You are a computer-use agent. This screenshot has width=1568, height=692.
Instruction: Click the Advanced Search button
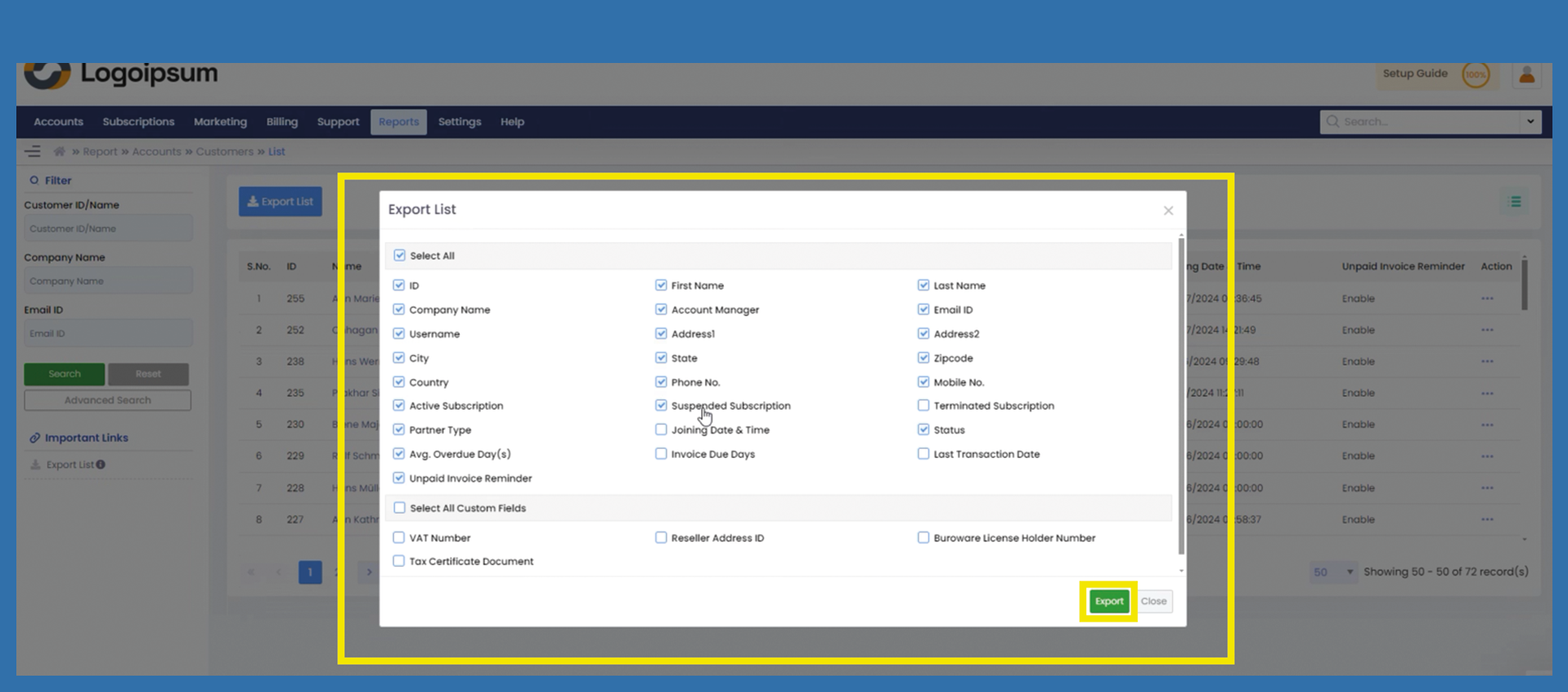107,400
